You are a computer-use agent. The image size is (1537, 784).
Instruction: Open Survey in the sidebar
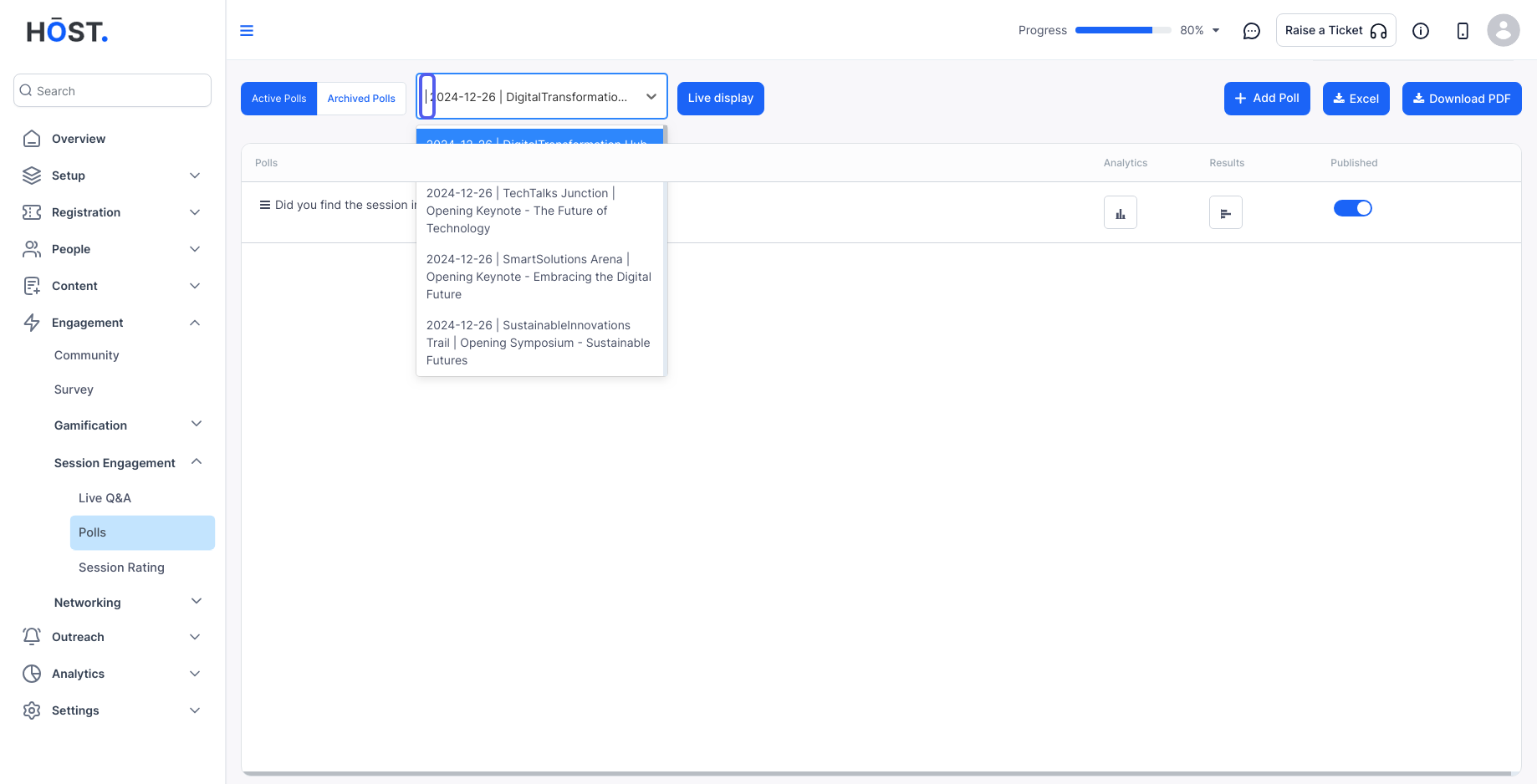point(74,389)
